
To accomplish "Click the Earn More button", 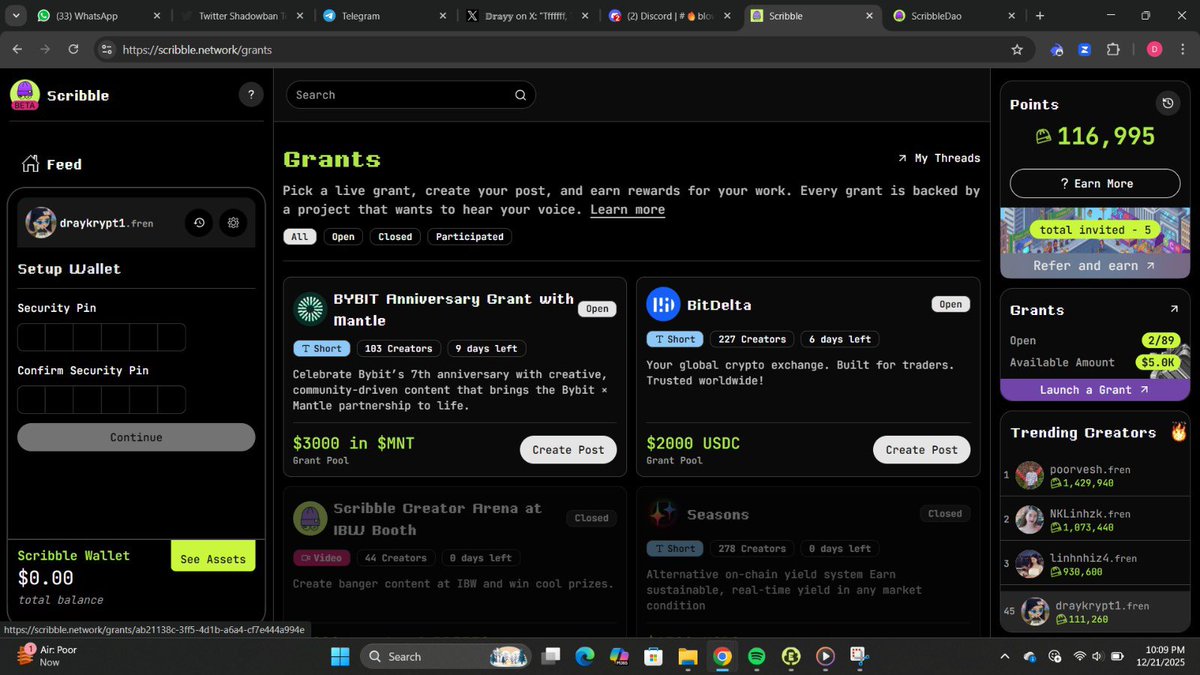I will 1095,184.
